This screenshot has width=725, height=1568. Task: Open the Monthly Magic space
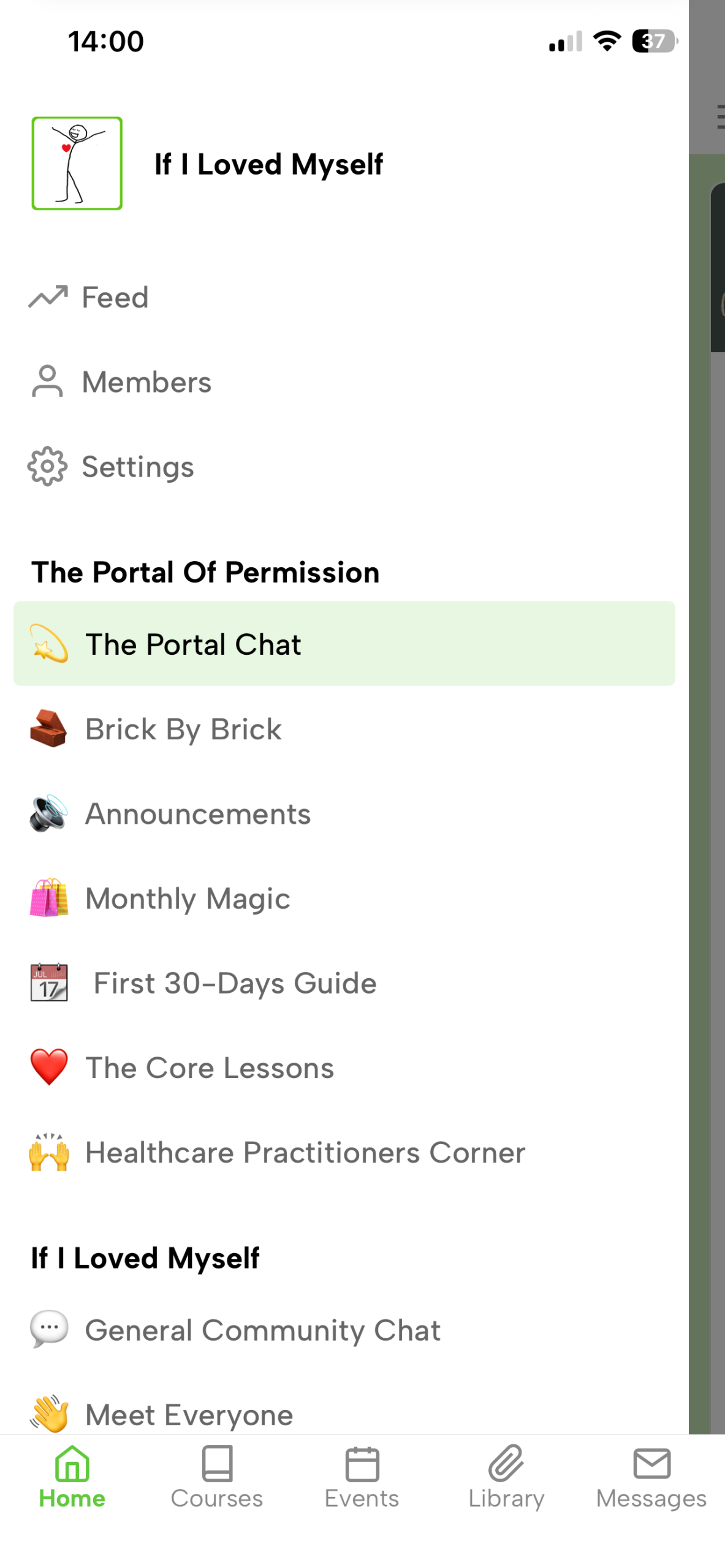tap(188, 899)
